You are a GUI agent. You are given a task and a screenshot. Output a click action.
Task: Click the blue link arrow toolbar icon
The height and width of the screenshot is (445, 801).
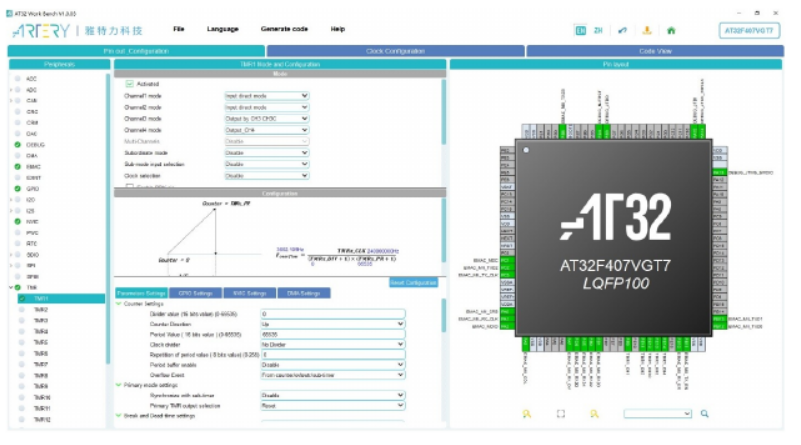tap(622, 31)
